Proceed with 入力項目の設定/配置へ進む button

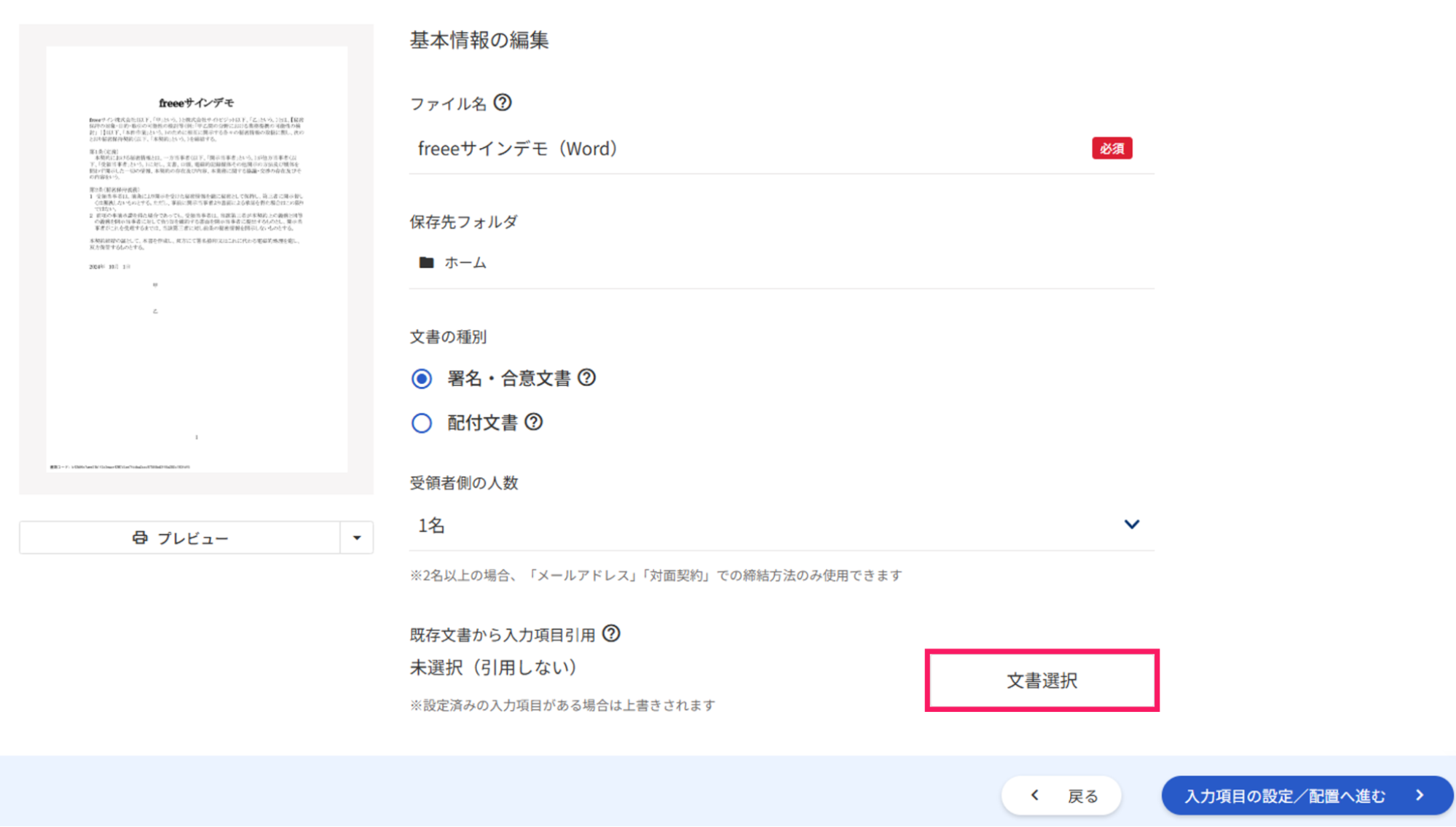coord(1306,796)
